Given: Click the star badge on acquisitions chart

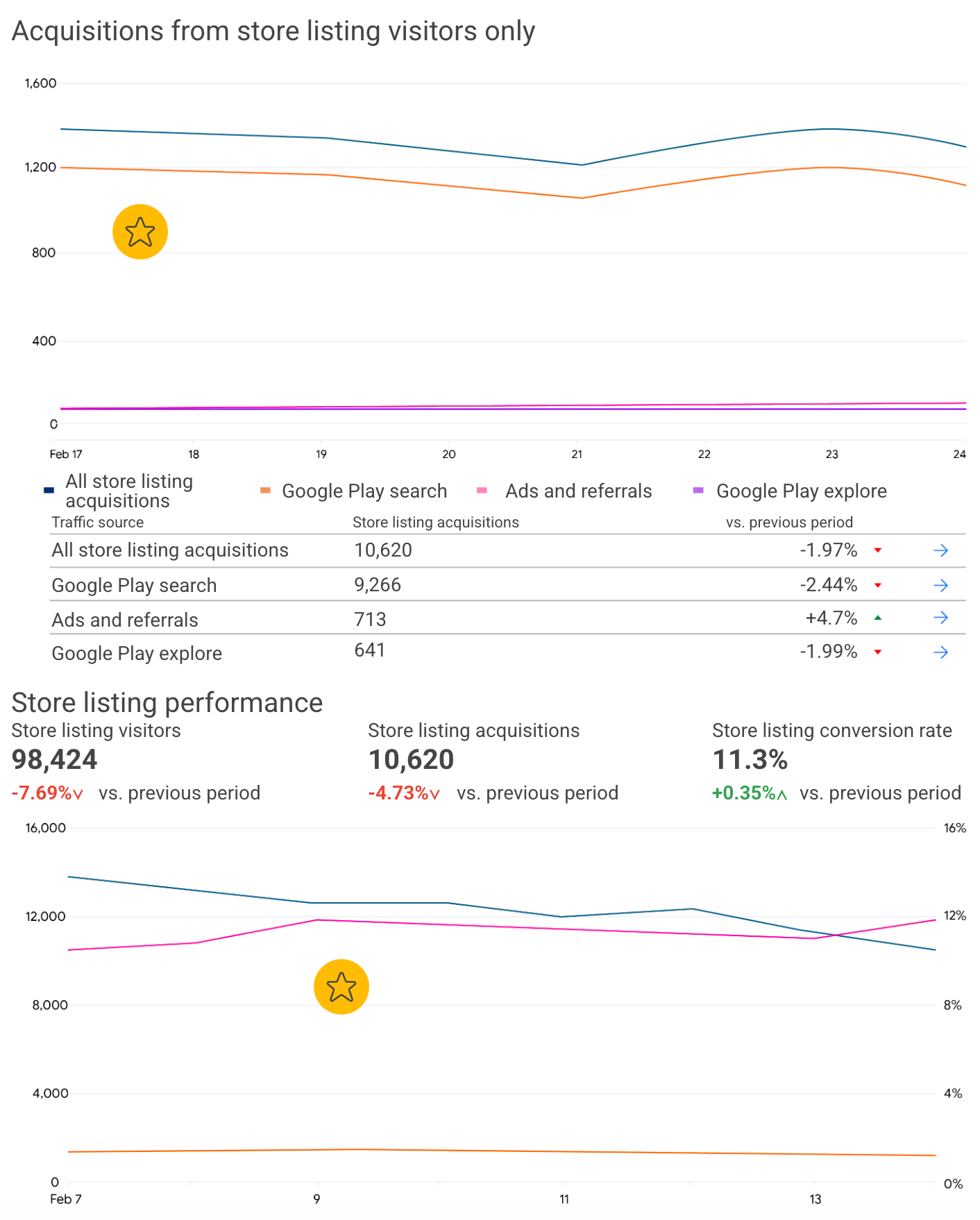Looking at the screenshot, I should tap(140, 232).
